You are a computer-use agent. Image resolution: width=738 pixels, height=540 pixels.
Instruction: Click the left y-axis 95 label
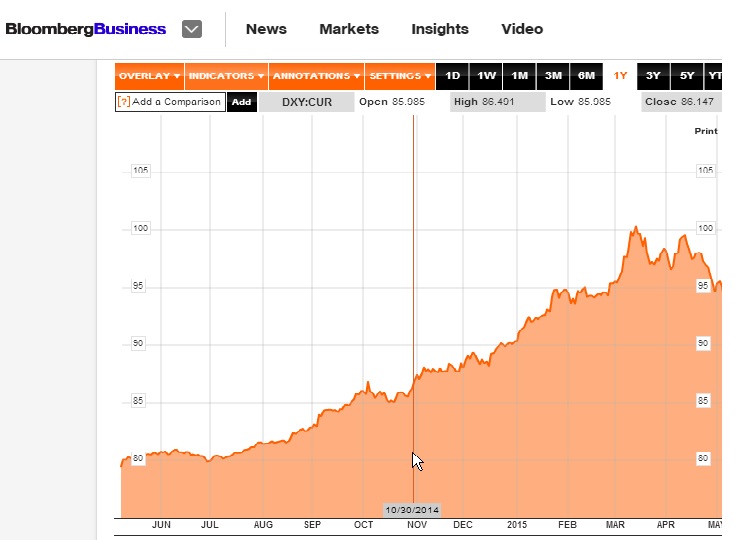tap(138, 286)
